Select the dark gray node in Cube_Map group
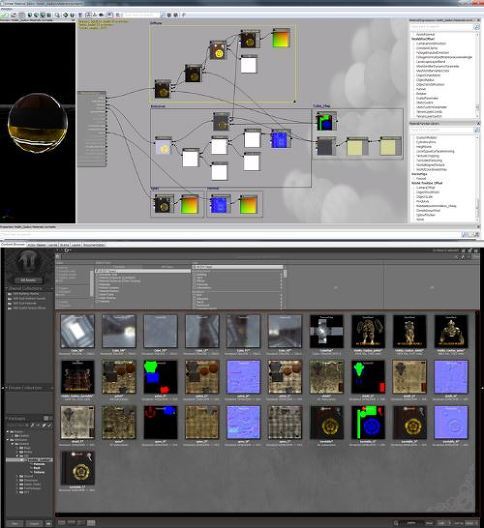 tap(325, 146)
